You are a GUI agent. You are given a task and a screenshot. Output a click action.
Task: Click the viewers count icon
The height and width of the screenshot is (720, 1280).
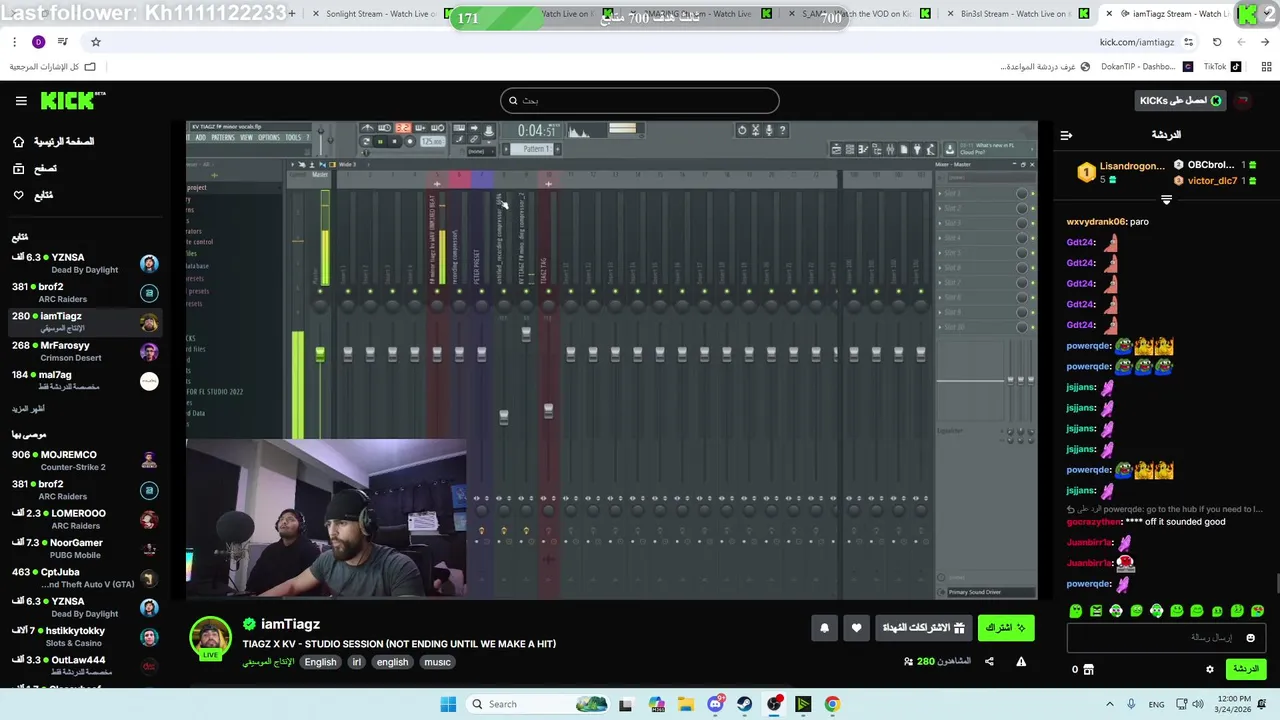[908, 662]
